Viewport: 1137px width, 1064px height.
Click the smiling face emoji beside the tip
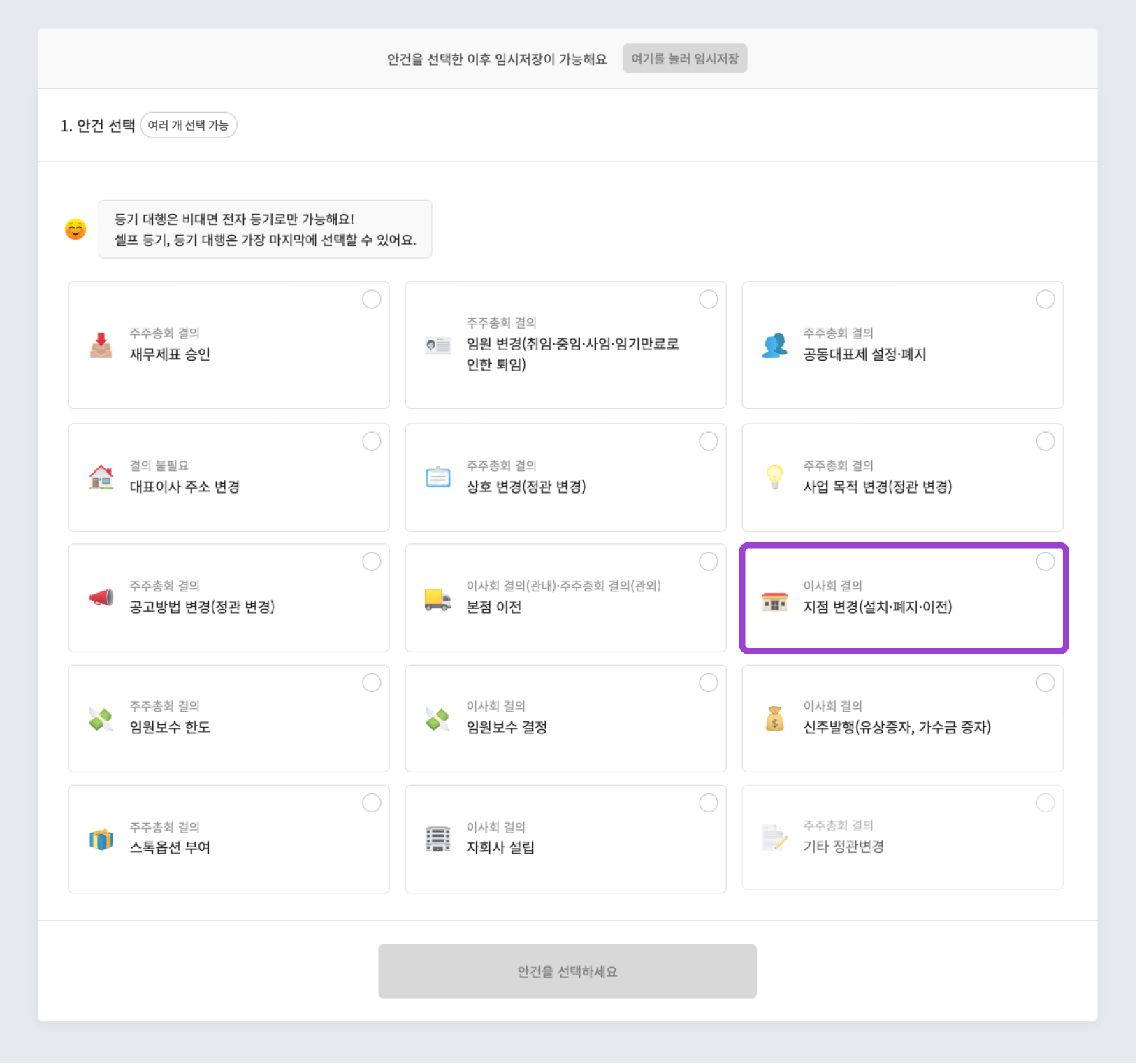click(x=75, y=229)
